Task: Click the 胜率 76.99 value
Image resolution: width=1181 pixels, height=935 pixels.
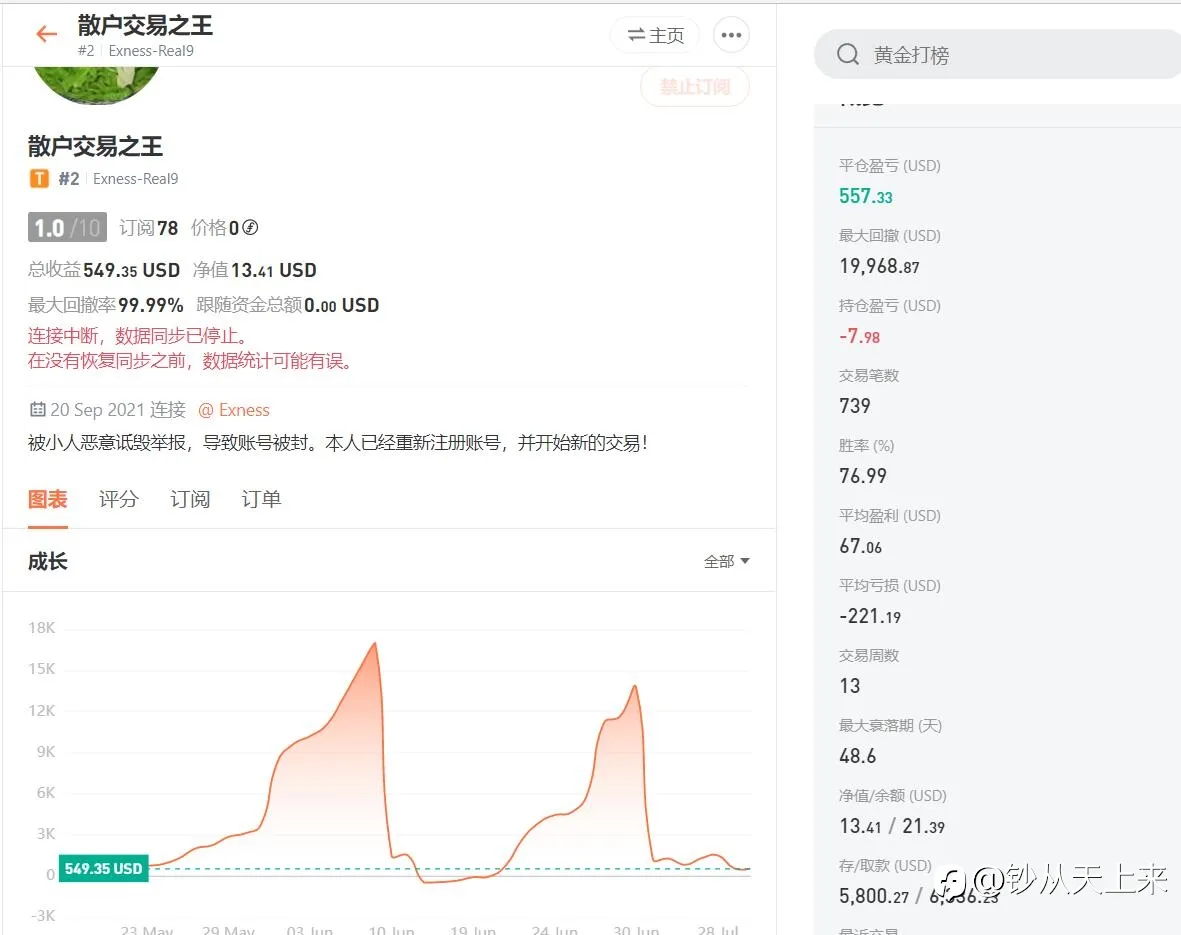Action: click(863, 476)
